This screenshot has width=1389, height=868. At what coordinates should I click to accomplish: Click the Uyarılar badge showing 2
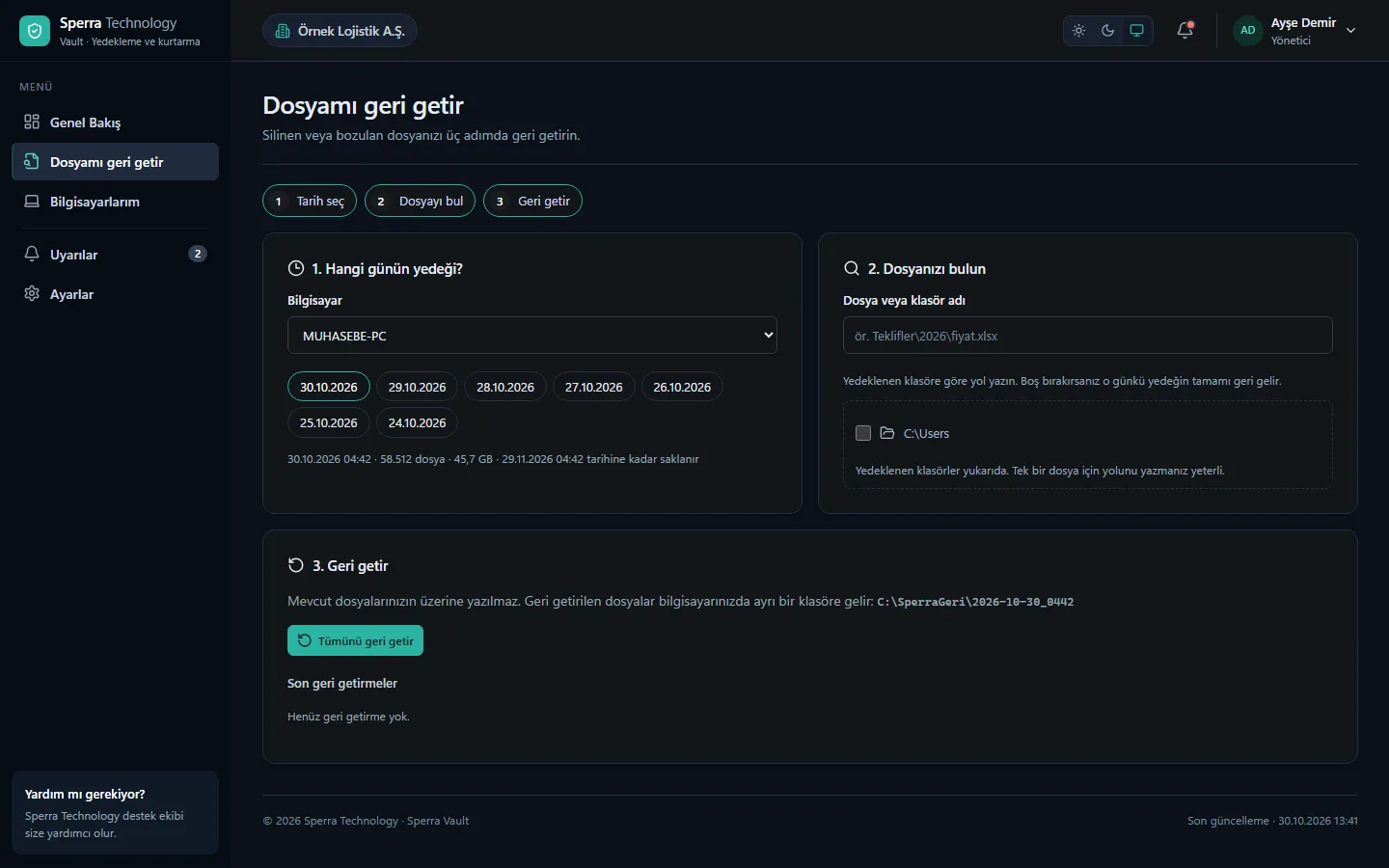click(x=198, y=254)
